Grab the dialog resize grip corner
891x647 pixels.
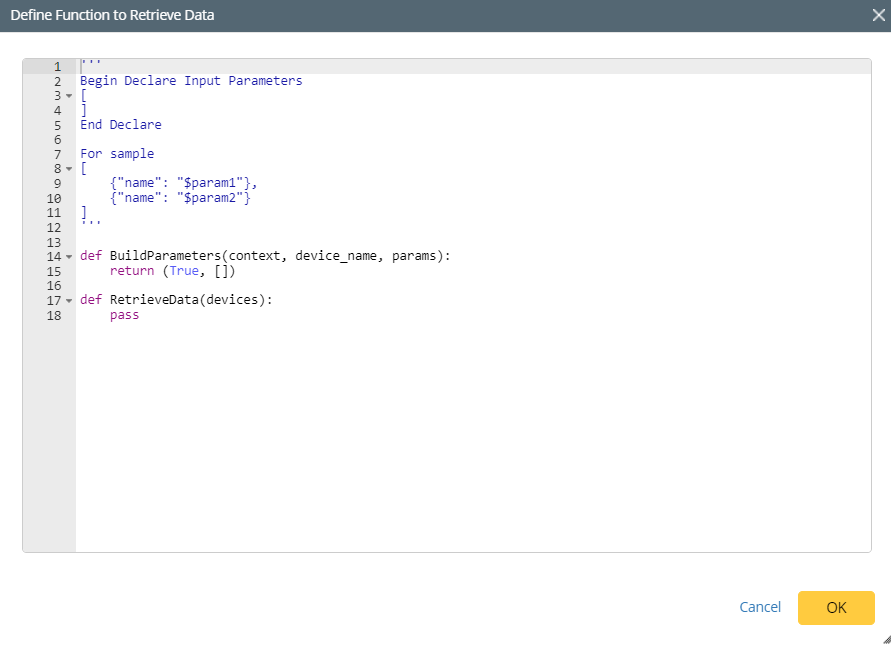pyautogui.click(x=884, y=639)
